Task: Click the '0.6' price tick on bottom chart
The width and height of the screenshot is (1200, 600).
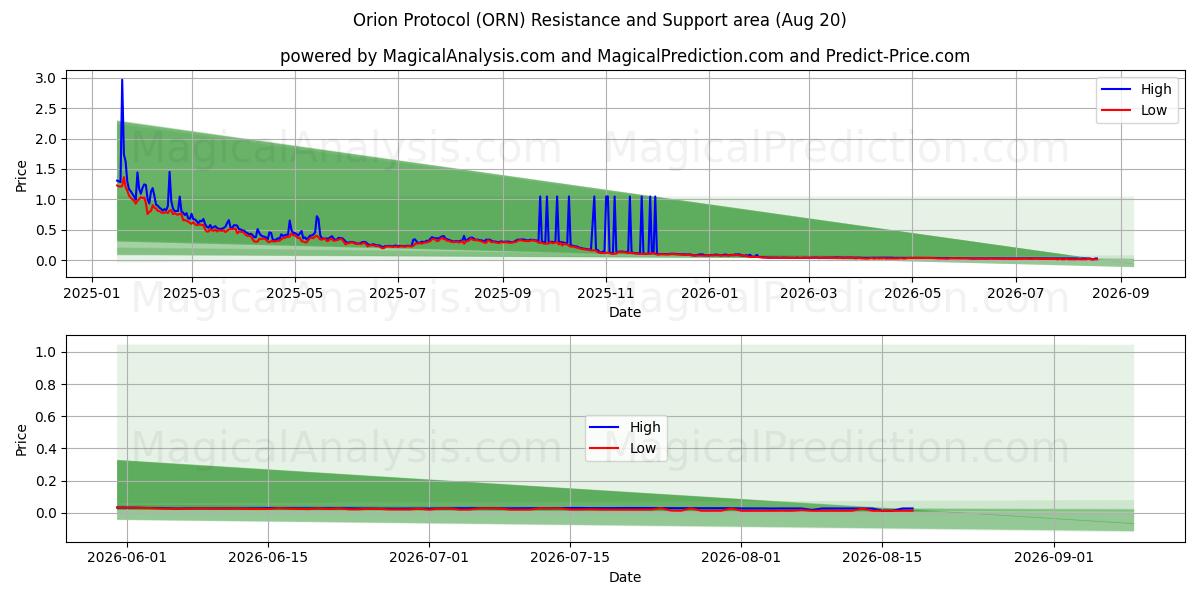Action: point(47,417)
